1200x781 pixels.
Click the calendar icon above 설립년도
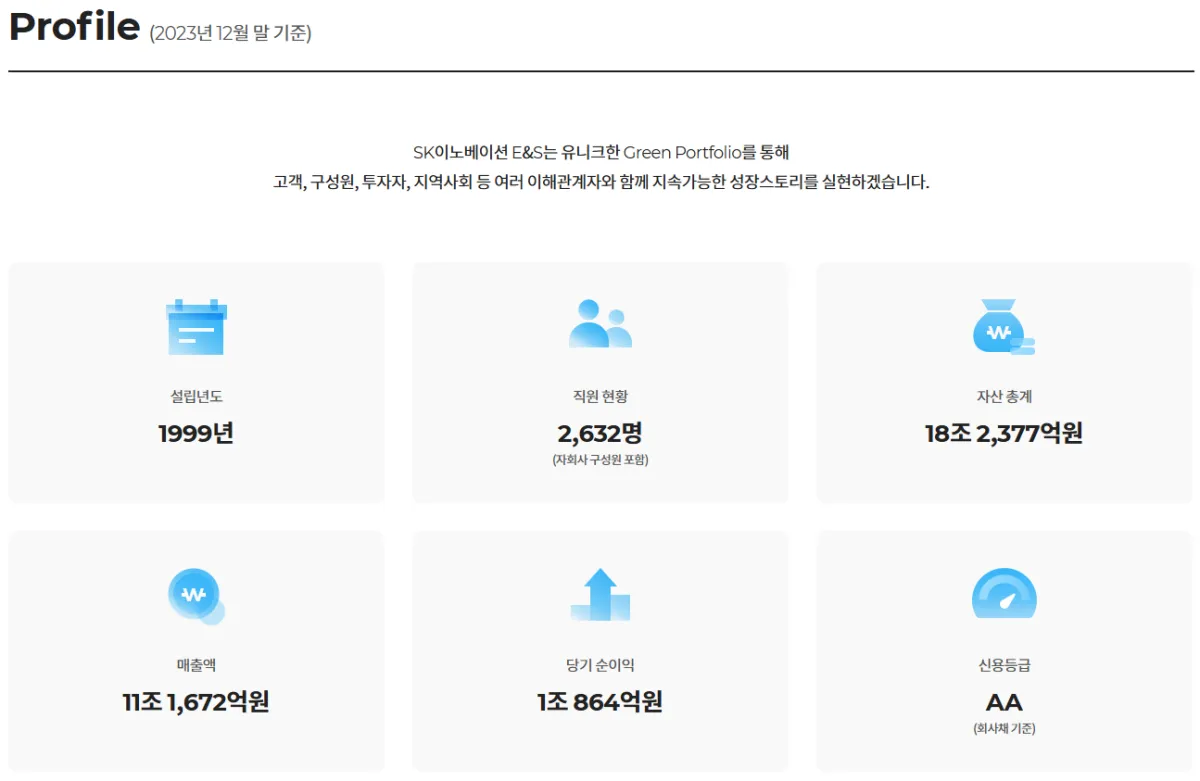click(x=195, y=325)
